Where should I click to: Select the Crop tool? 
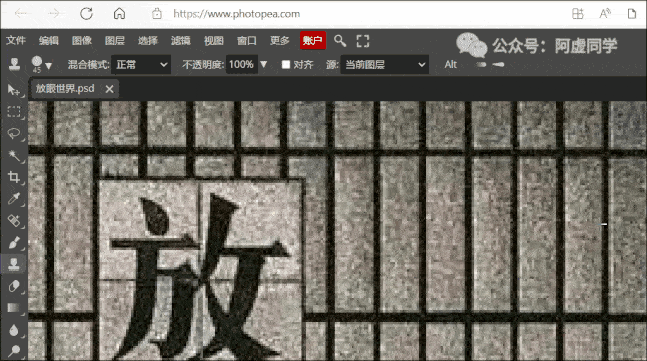coord(14,177)
